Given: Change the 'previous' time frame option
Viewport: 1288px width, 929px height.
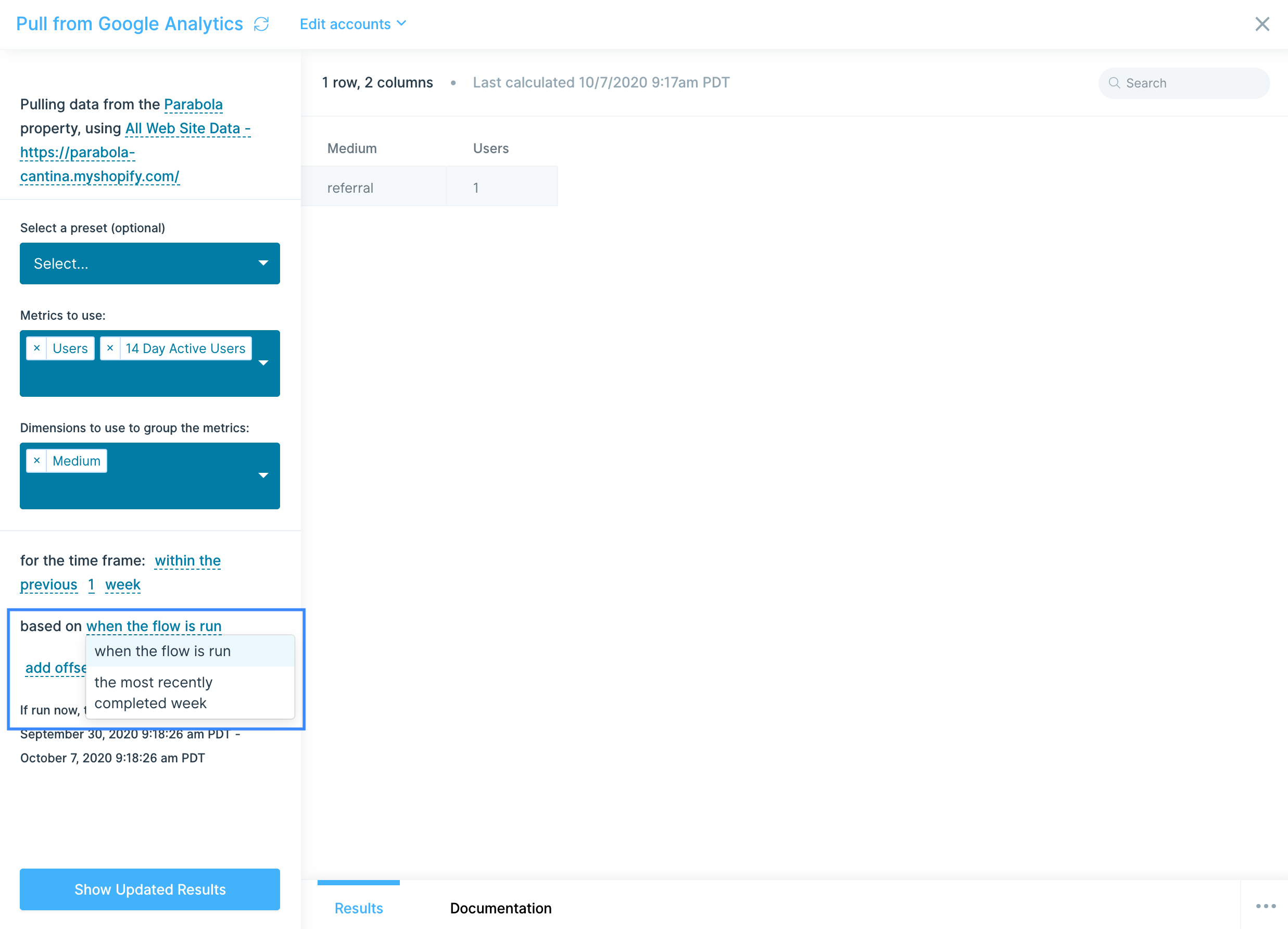Looking at the screenshot, I should pyautogui.click(x=49, y=585).
